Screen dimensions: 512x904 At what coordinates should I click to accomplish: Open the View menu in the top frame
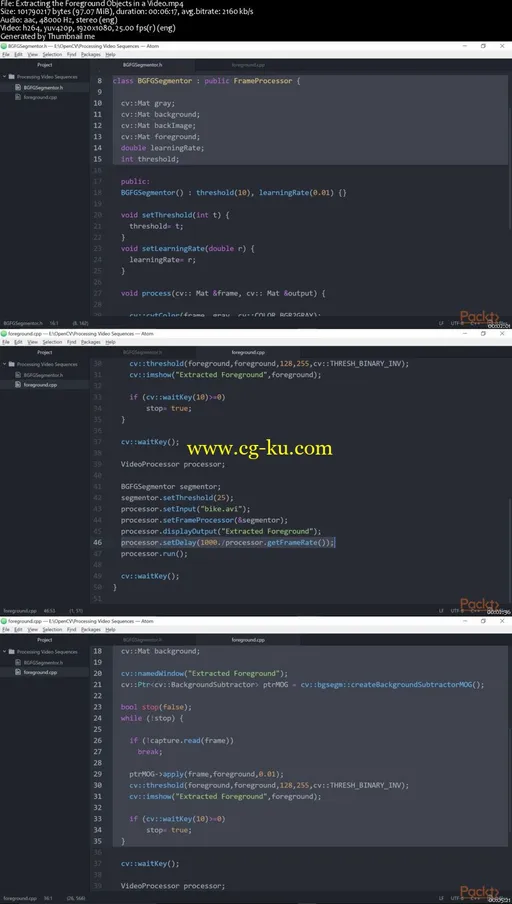[x=33, y=54]
